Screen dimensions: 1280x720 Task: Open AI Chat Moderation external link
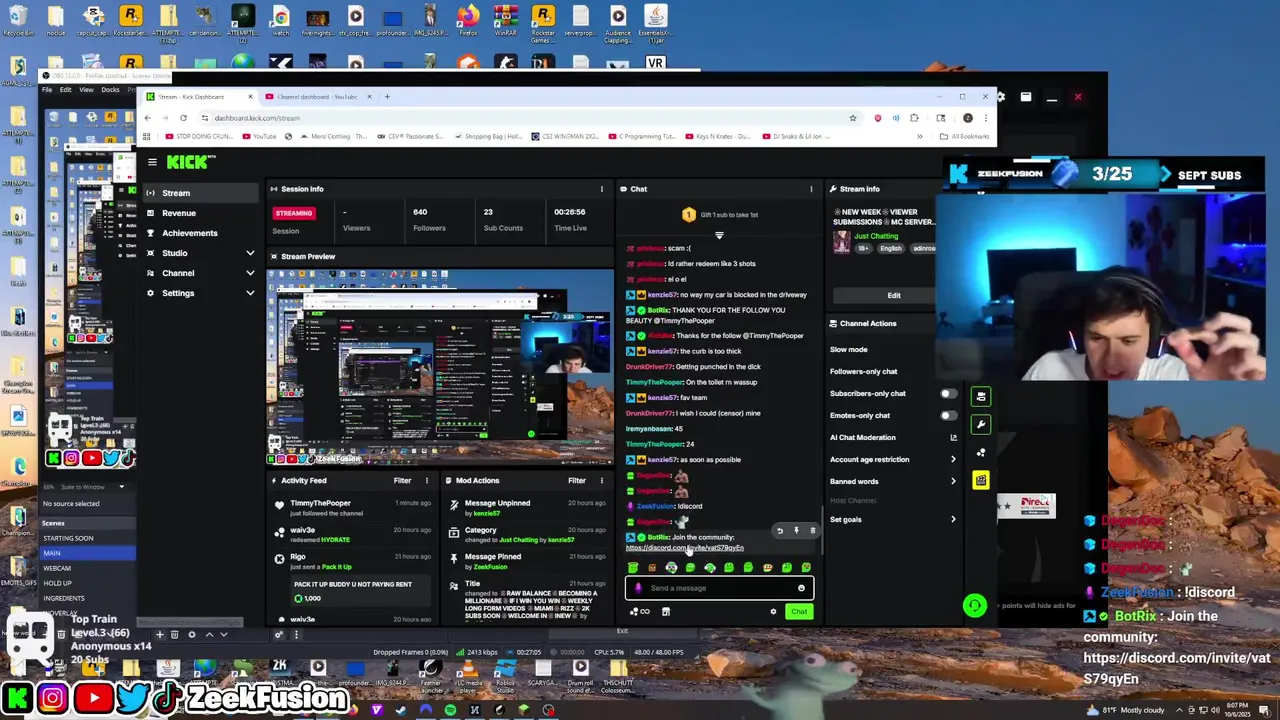(953, 437)
